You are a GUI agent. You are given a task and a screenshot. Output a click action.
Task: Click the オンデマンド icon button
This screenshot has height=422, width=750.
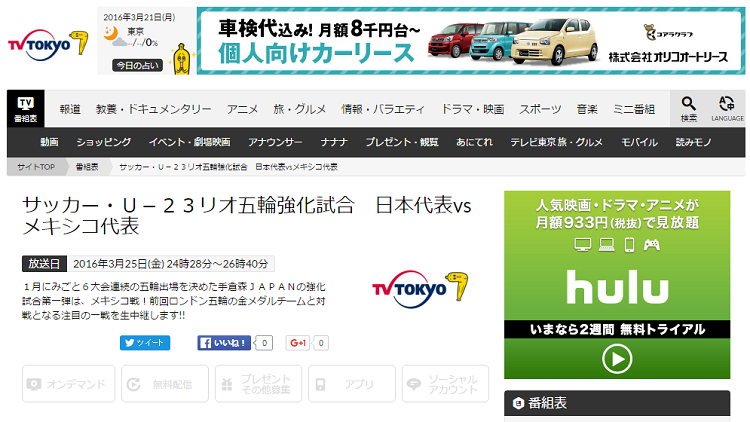pyautogui.click(x=66, y=384)
